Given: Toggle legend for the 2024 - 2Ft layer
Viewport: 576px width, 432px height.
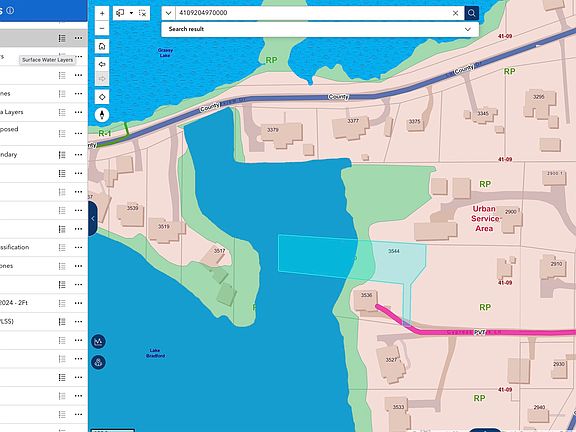Looking at the screenshot, I should point(62,303).
